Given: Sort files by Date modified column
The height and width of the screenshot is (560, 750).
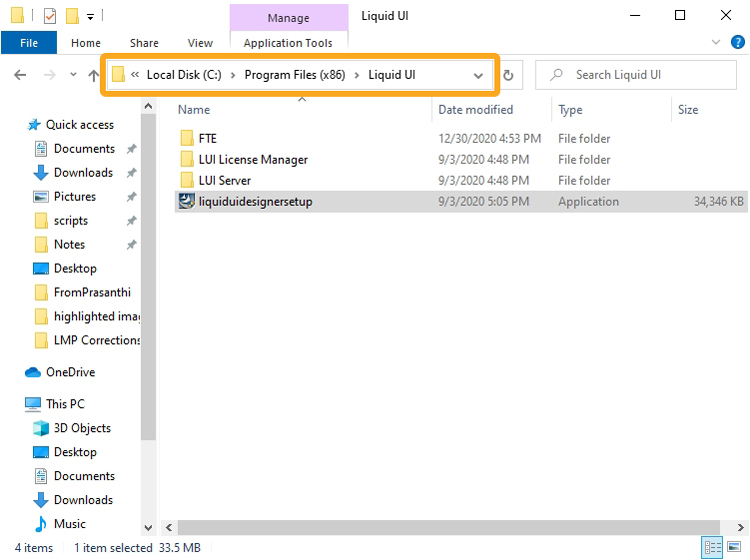Looking at the screenshot, I should coord(475,110).
